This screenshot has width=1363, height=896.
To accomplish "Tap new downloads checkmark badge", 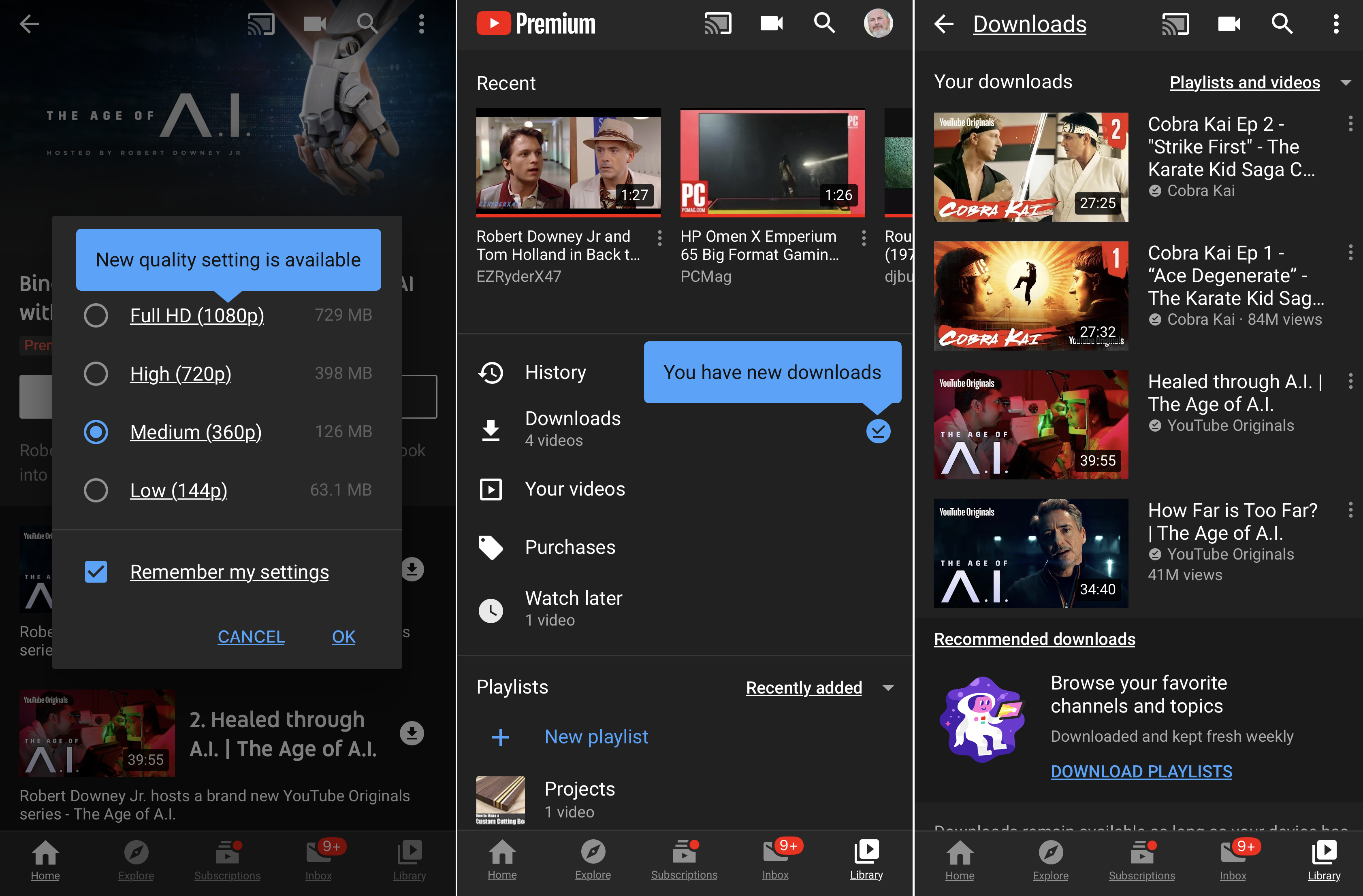I will (x=878, y=432).
